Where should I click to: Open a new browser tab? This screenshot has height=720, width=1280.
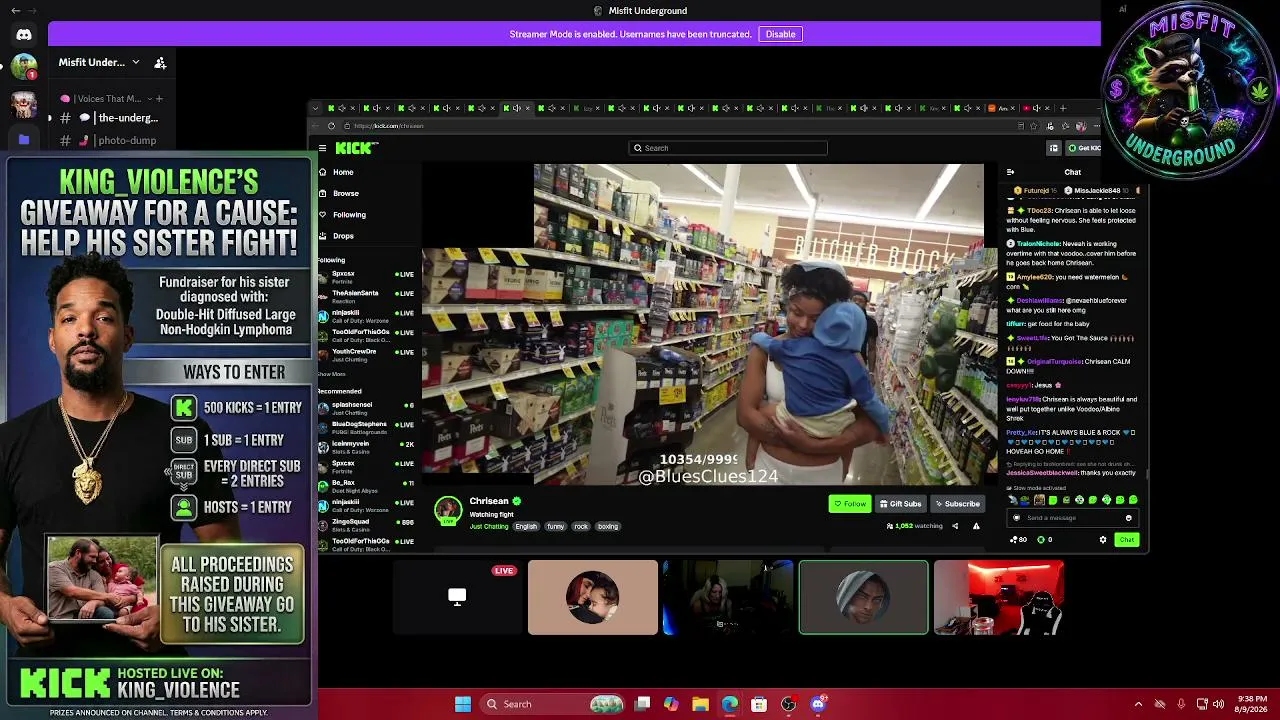tap(1063, 108)
